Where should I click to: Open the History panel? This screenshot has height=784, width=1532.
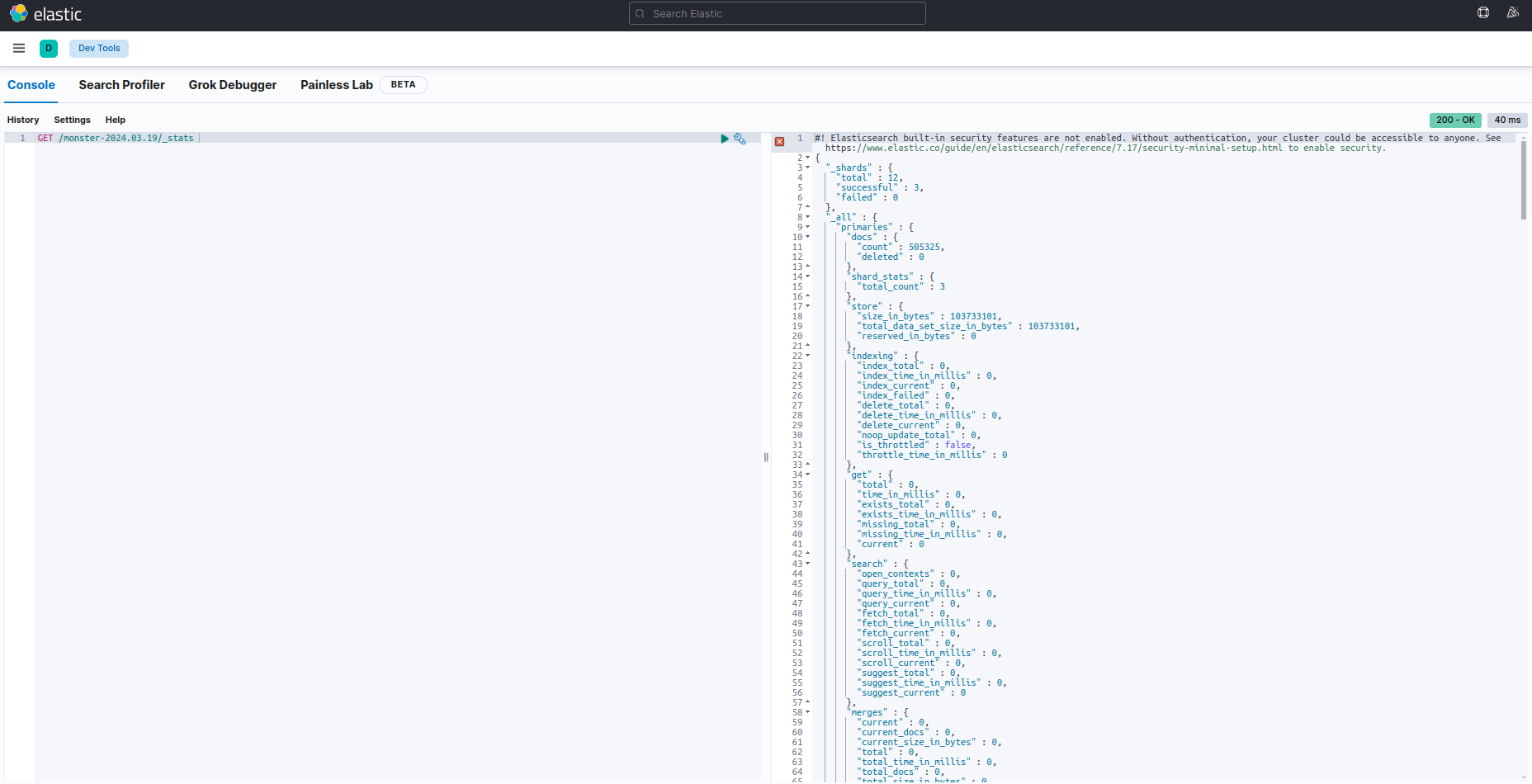23,120
